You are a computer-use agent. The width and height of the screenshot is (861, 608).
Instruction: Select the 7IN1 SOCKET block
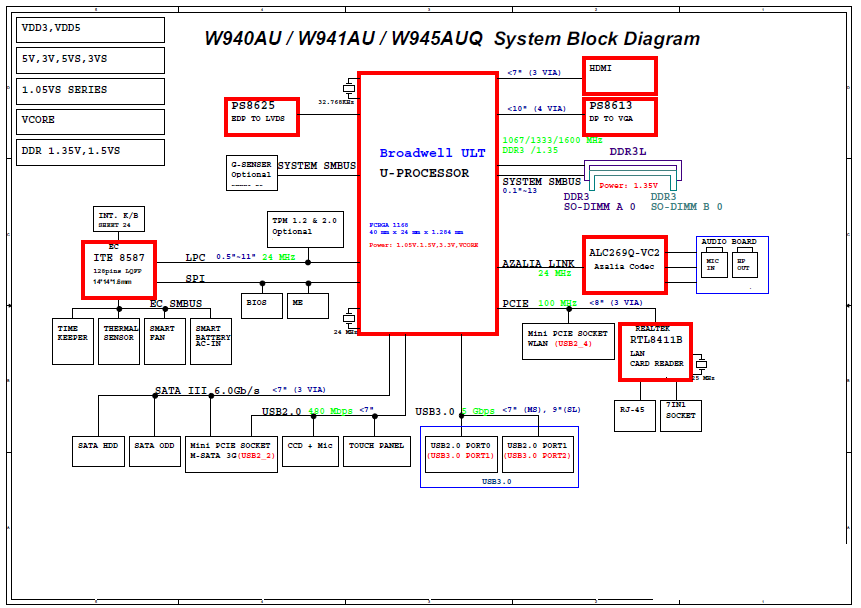point(681,416)
